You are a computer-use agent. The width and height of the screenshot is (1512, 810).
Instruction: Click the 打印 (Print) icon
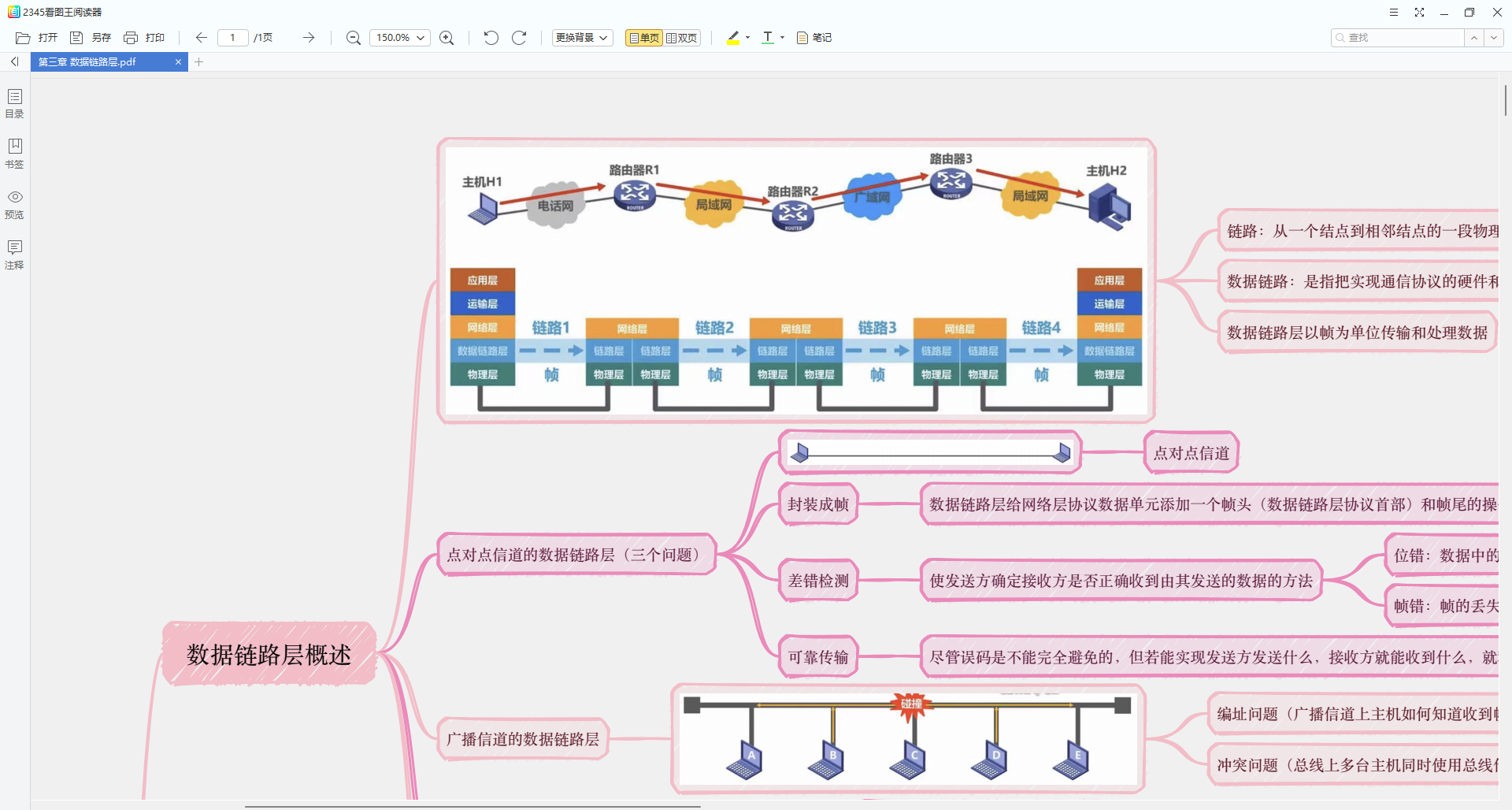[131, 38]
